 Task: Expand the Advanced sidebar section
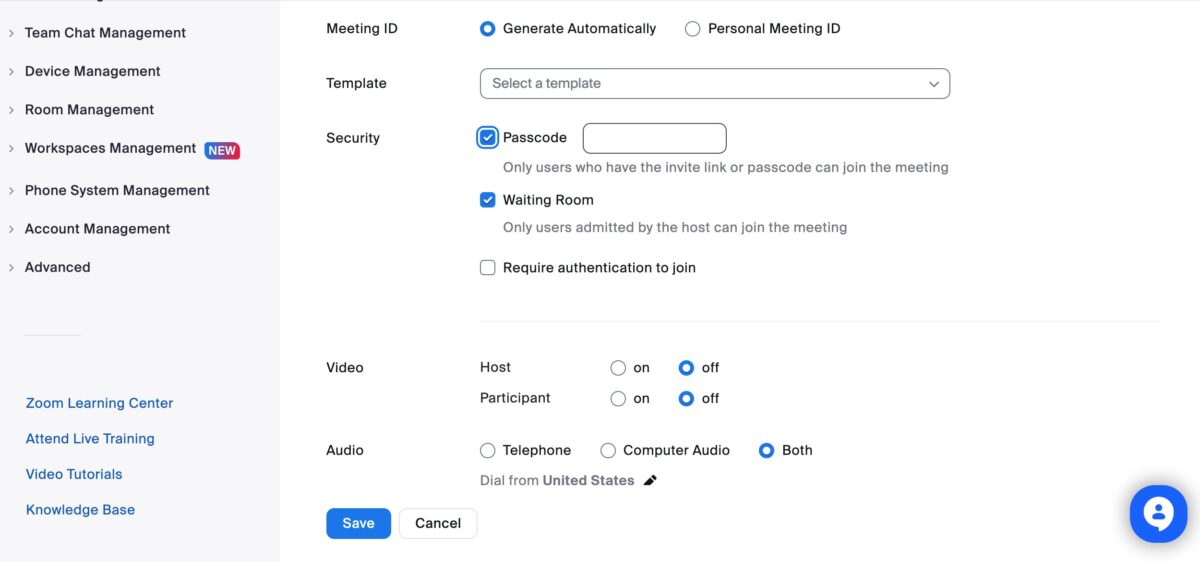[57, 268]
